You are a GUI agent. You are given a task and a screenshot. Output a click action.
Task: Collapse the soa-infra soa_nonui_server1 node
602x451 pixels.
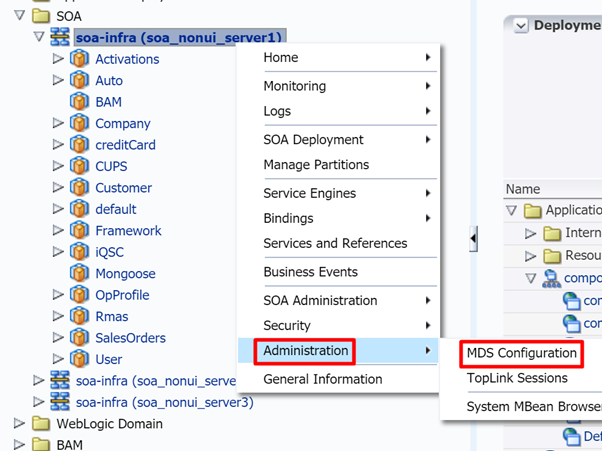coord(39,36)
